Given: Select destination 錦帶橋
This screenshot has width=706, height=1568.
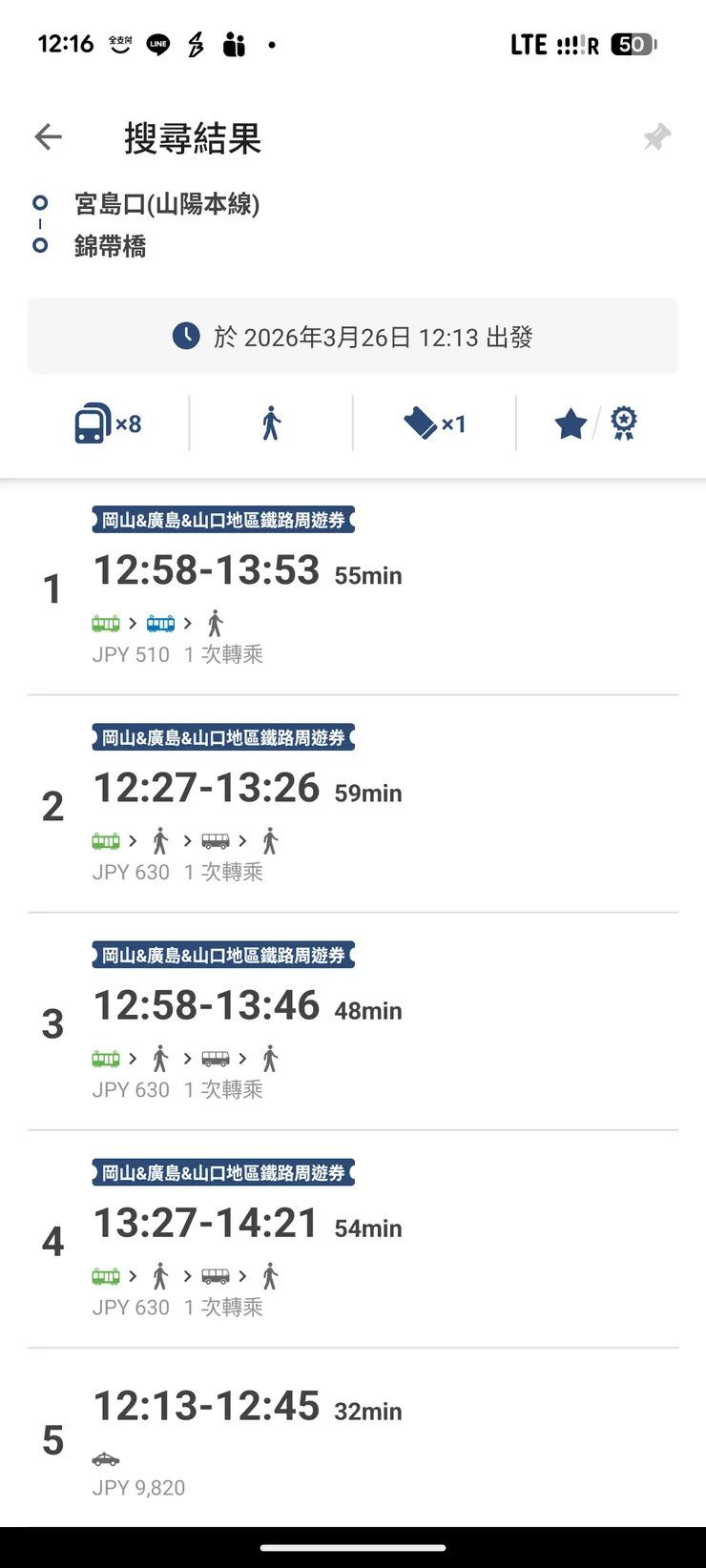Looking at the screenshot, I should [111, 246].
